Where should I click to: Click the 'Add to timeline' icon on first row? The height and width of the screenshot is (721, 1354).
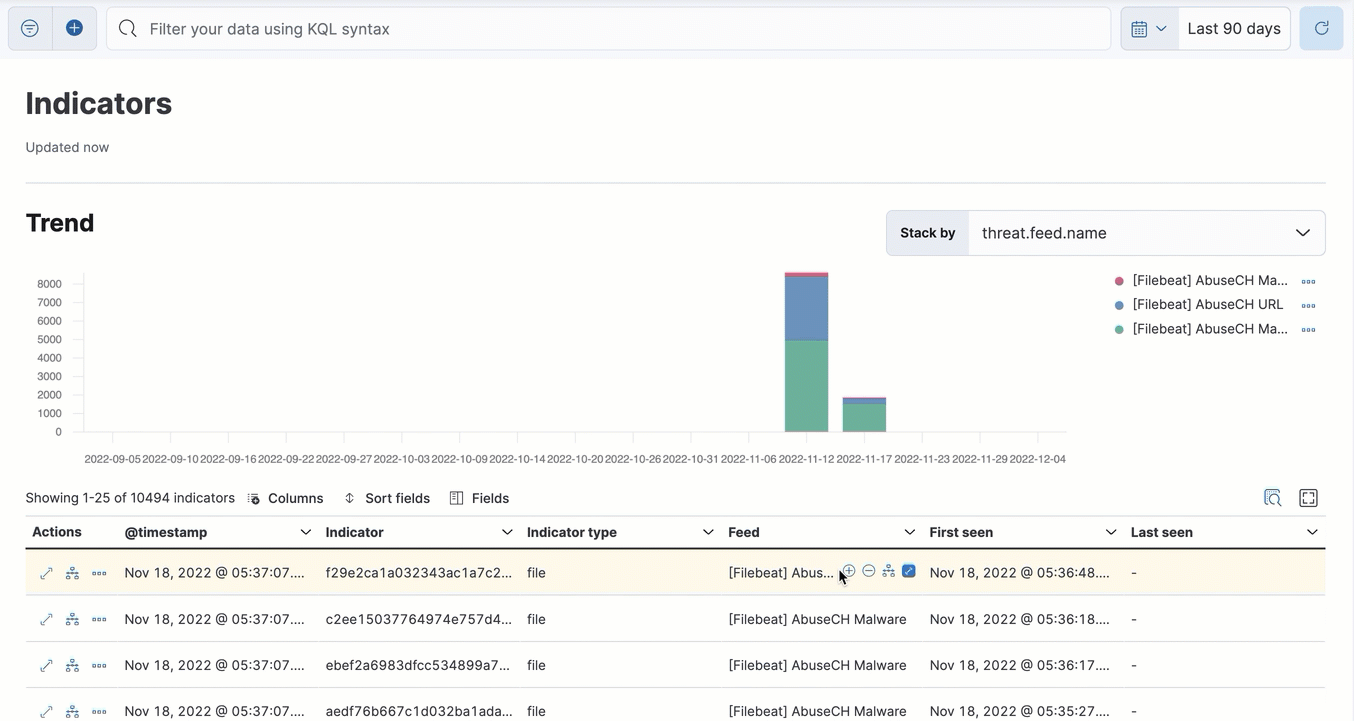coord(71,572)
